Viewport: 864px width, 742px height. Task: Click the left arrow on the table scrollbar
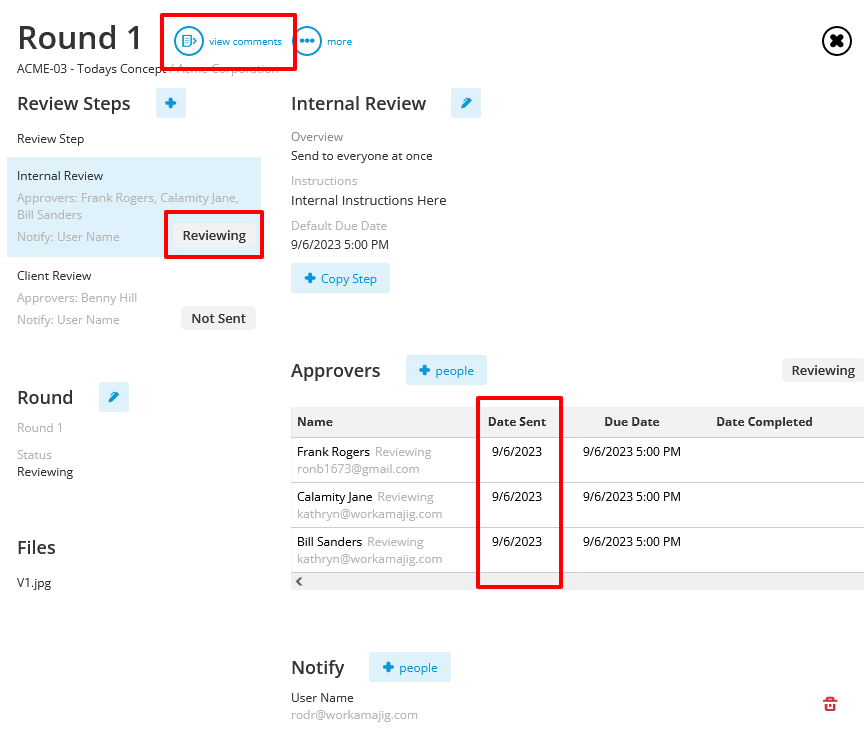(x=298, y=580)
